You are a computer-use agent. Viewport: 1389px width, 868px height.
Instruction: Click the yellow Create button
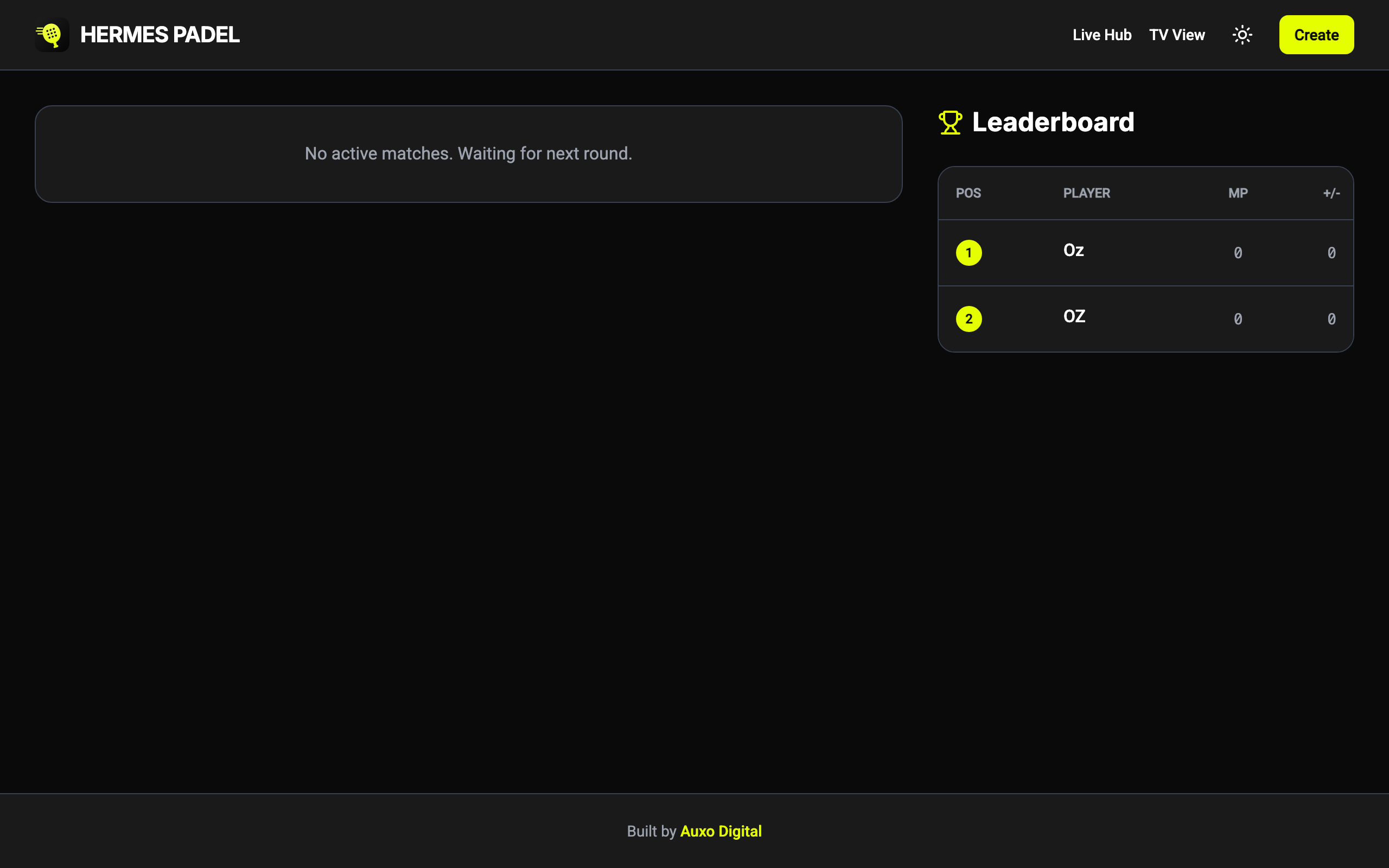tap(1316, 35)
